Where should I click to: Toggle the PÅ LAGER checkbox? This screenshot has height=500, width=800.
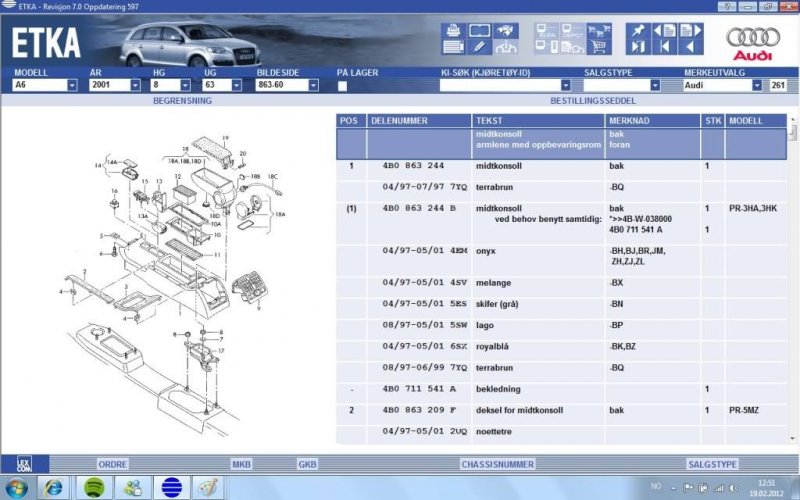coord(343,86)
